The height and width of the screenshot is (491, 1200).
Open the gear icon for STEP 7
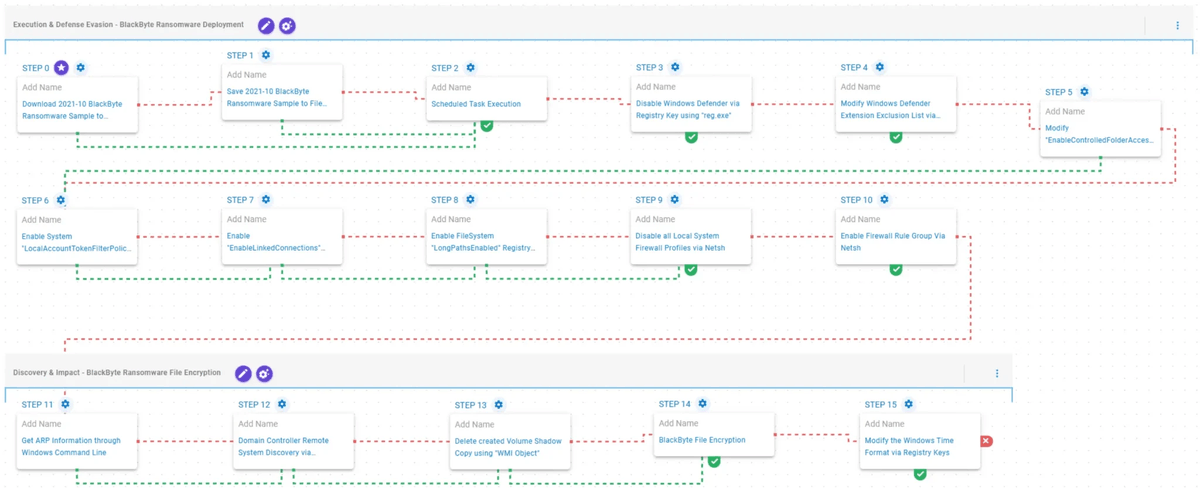coord(266,199)
